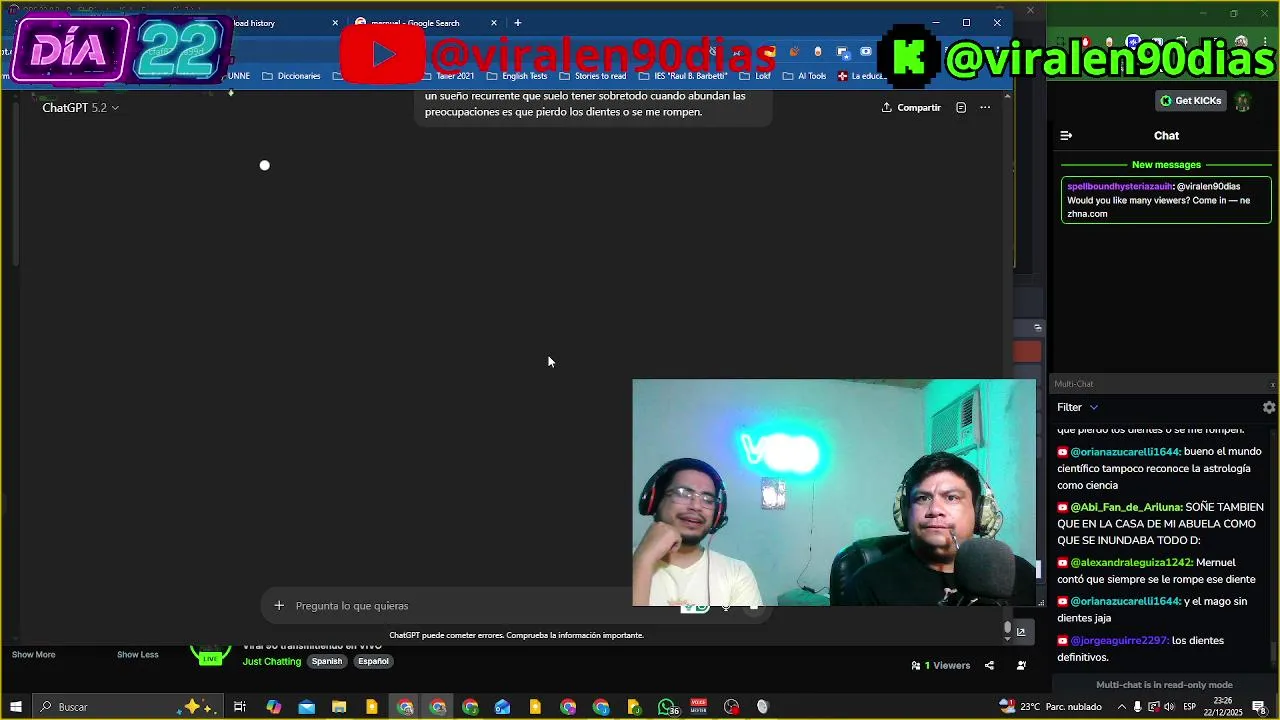Close the 'load history' browser tab

tap(335, 23)
